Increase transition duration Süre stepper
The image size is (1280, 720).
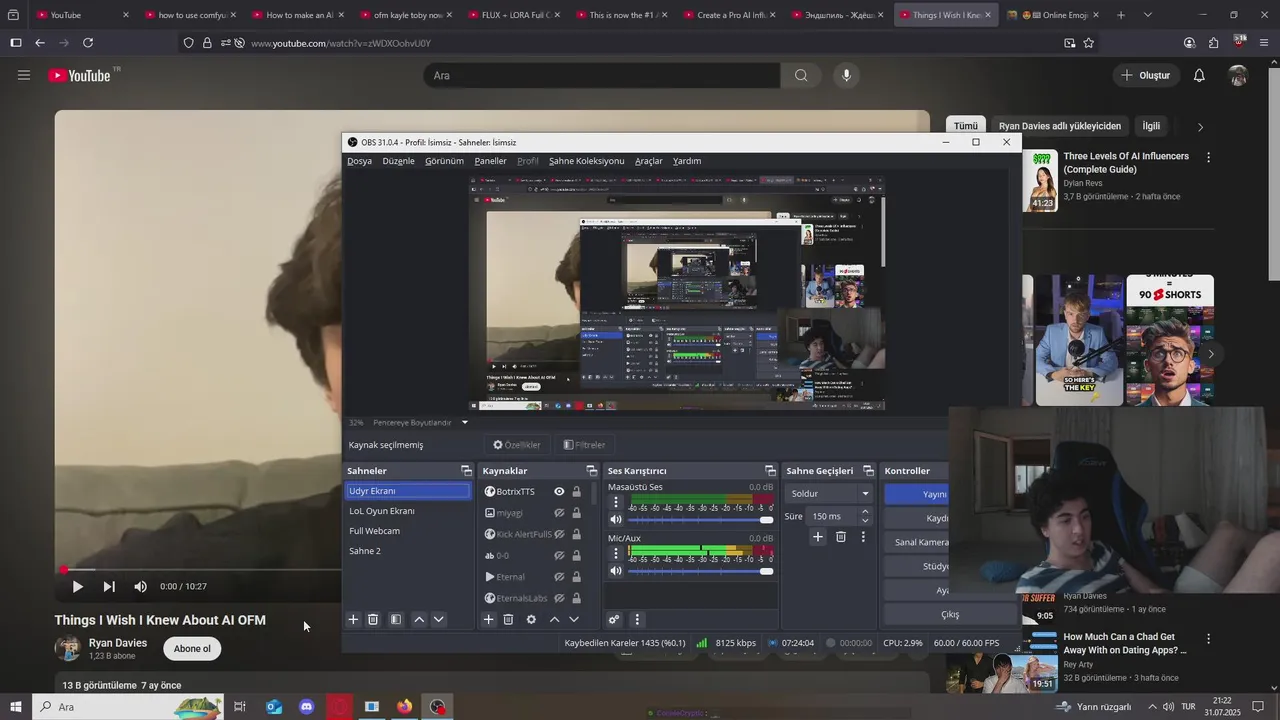click(x=865, y=512)
